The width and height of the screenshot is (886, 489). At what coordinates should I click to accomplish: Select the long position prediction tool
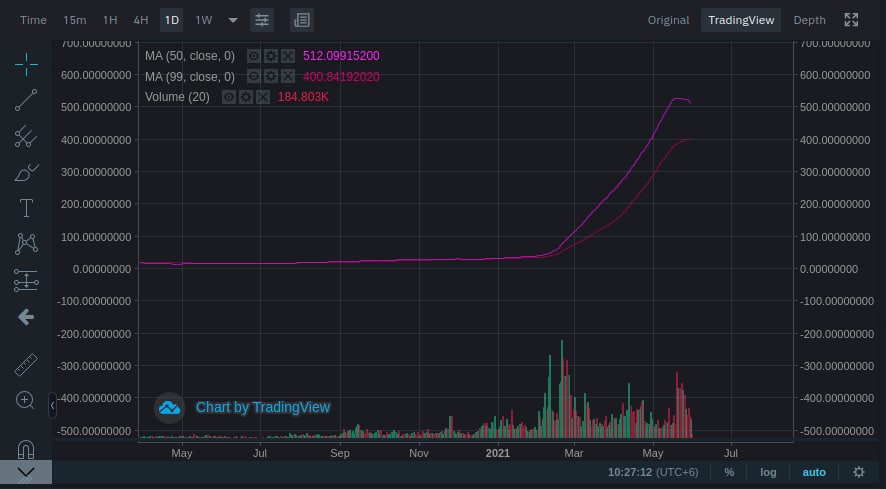pyautogui.click(x=26, y=280)
